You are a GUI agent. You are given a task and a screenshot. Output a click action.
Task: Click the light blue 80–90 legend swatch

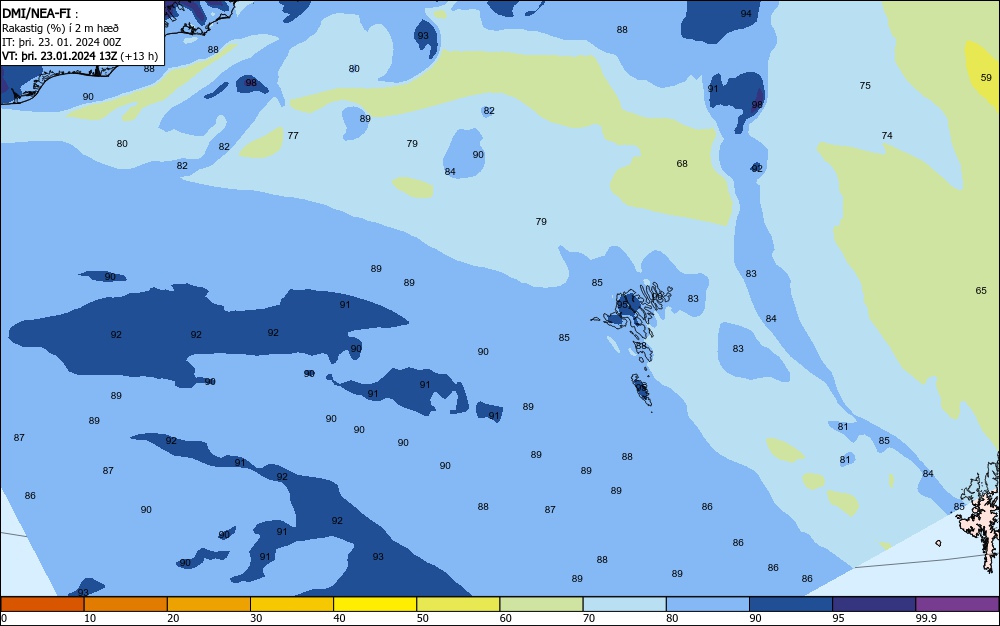click(707, 604)
